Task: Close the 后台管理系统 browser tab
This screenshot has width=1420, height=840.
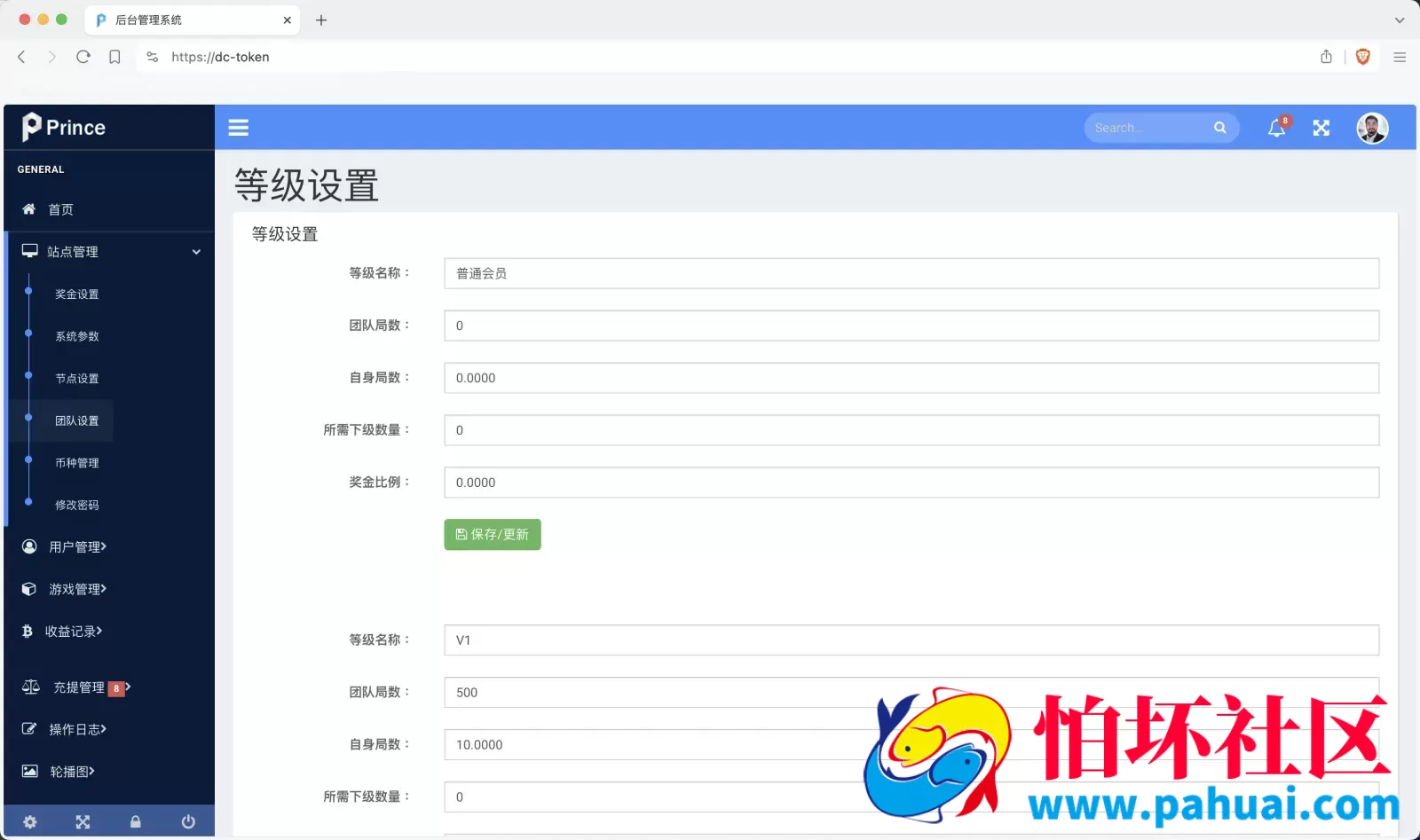Action: (x=287, y=20)
